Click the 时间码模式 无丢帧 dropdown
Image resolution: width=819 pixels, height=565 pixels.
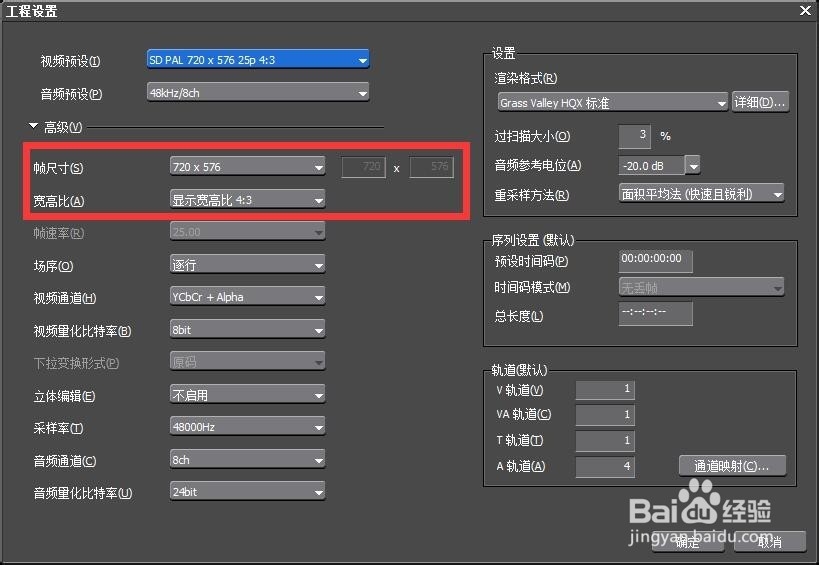701,287
